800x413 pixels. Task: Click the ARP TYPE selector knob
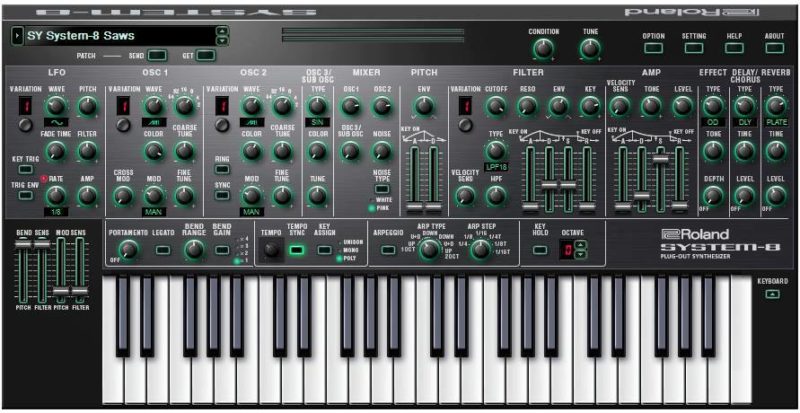coord(429,250)
